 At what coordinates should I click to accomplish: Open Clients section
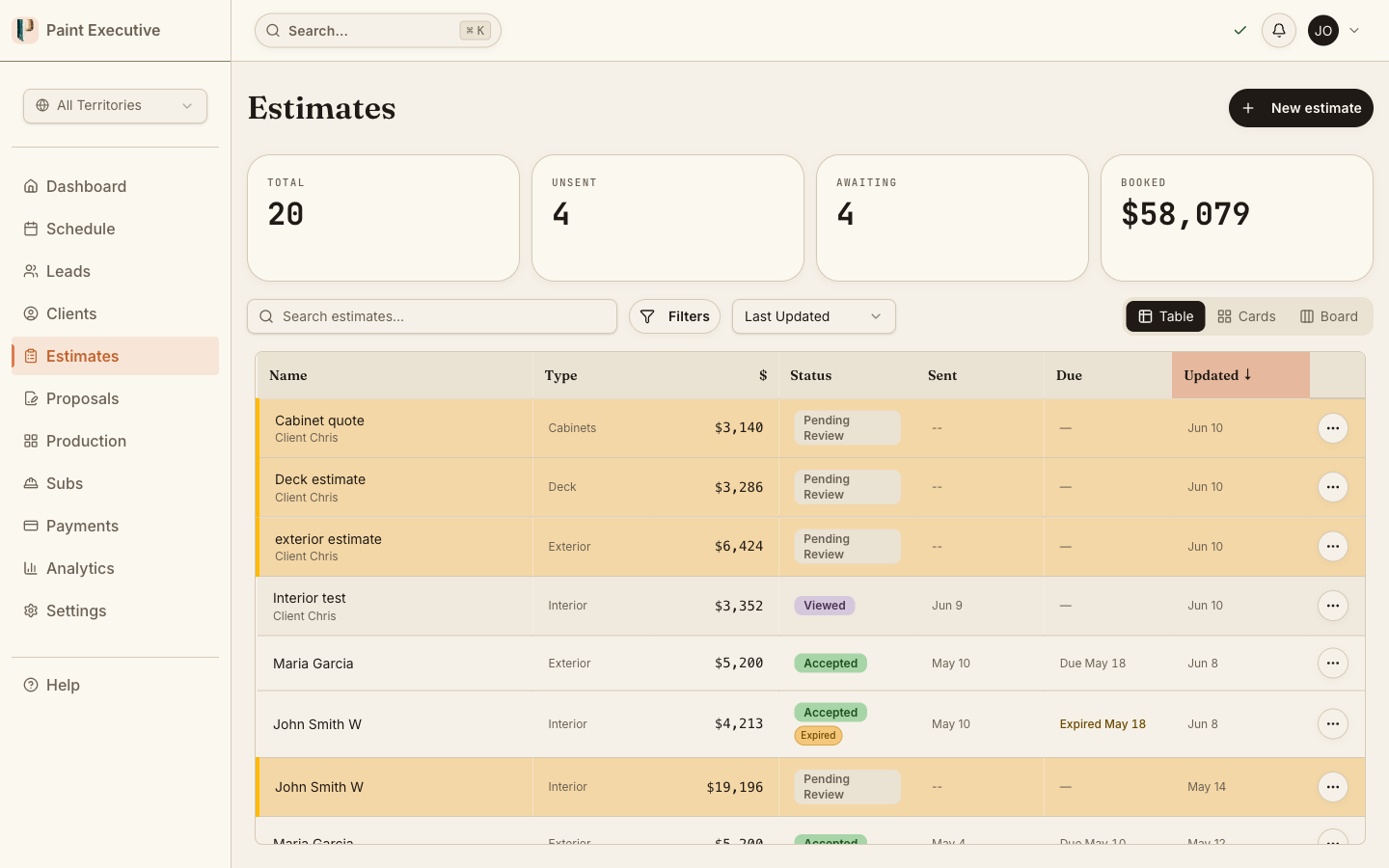tap(115, 313)
